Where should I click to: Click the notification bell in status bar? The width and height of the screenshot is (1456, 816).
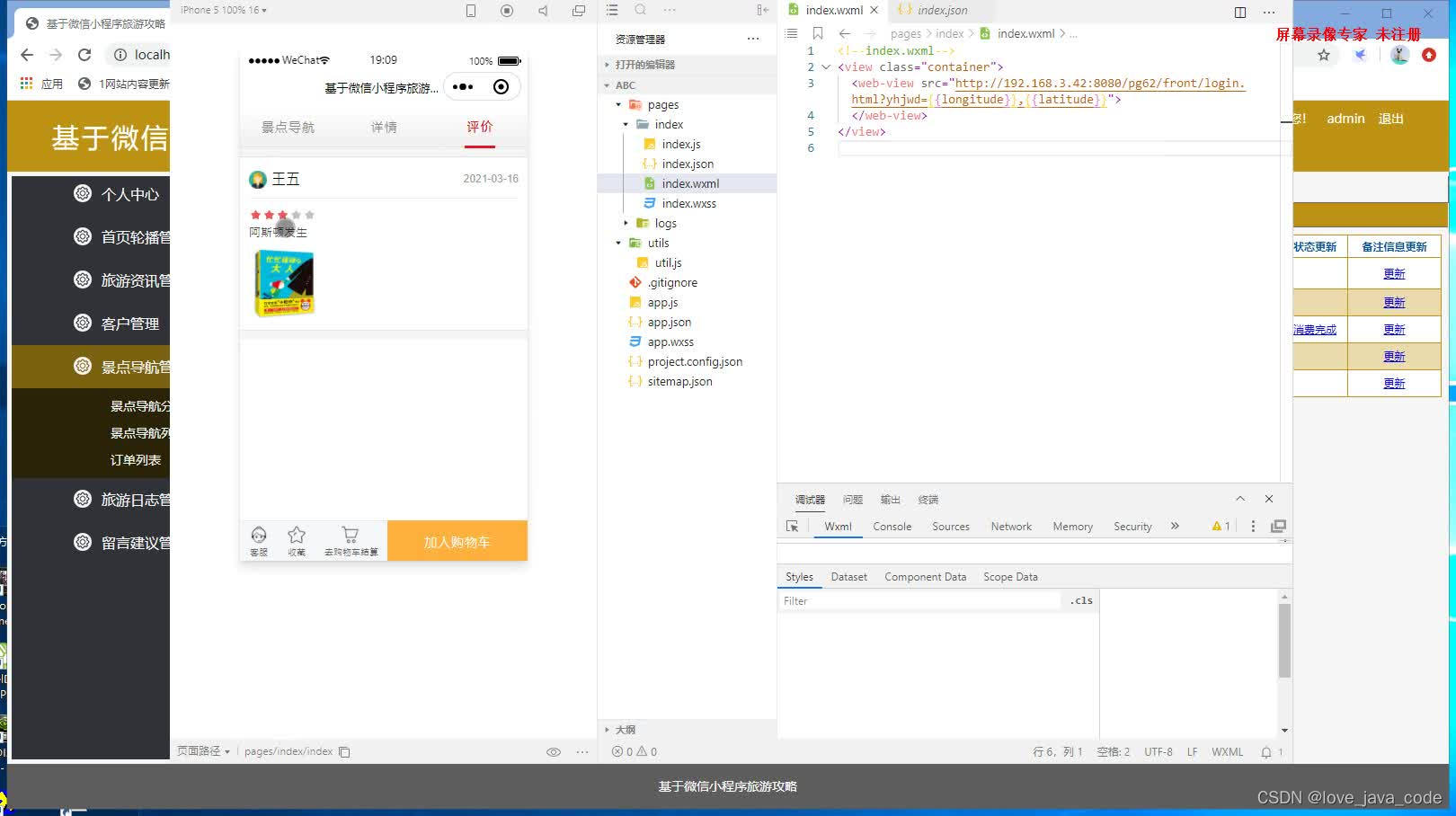click(1266, 752)
